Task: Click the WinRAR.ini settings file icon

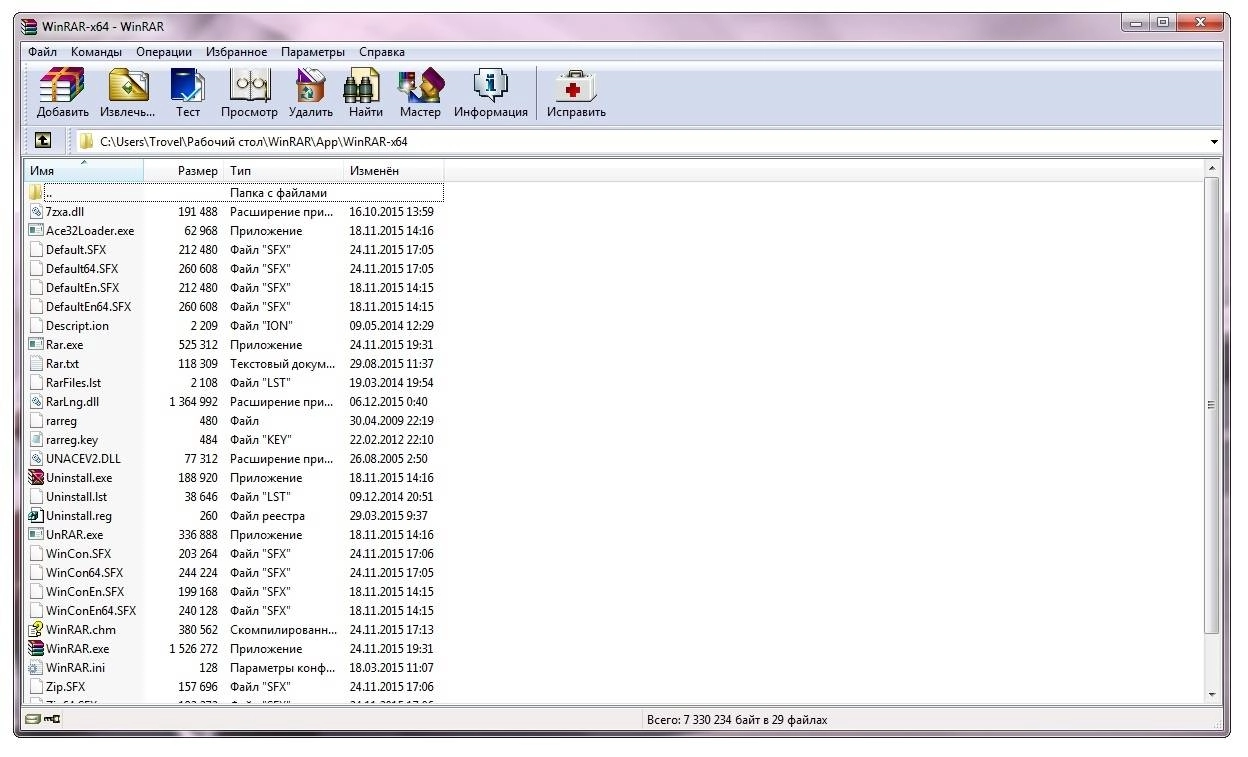Action: pyautogui.click(x=37, y=668)
